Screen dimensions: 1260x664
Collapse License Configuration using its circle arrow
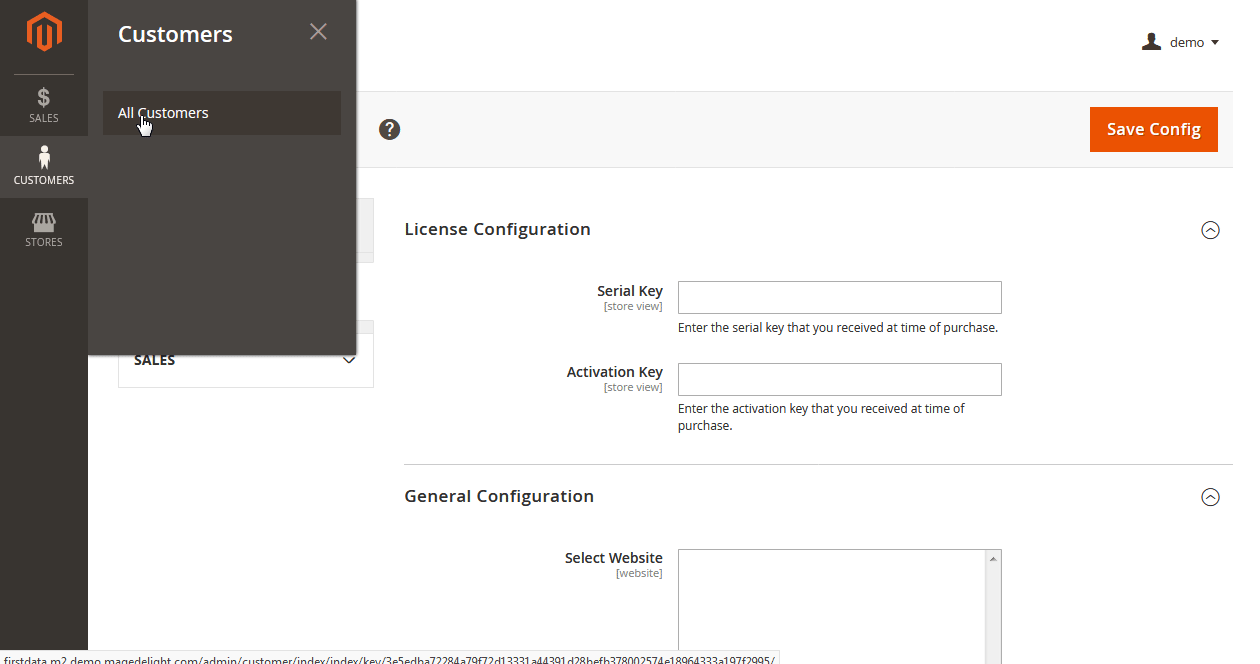pyautogui.click(x=1210, y=230)
